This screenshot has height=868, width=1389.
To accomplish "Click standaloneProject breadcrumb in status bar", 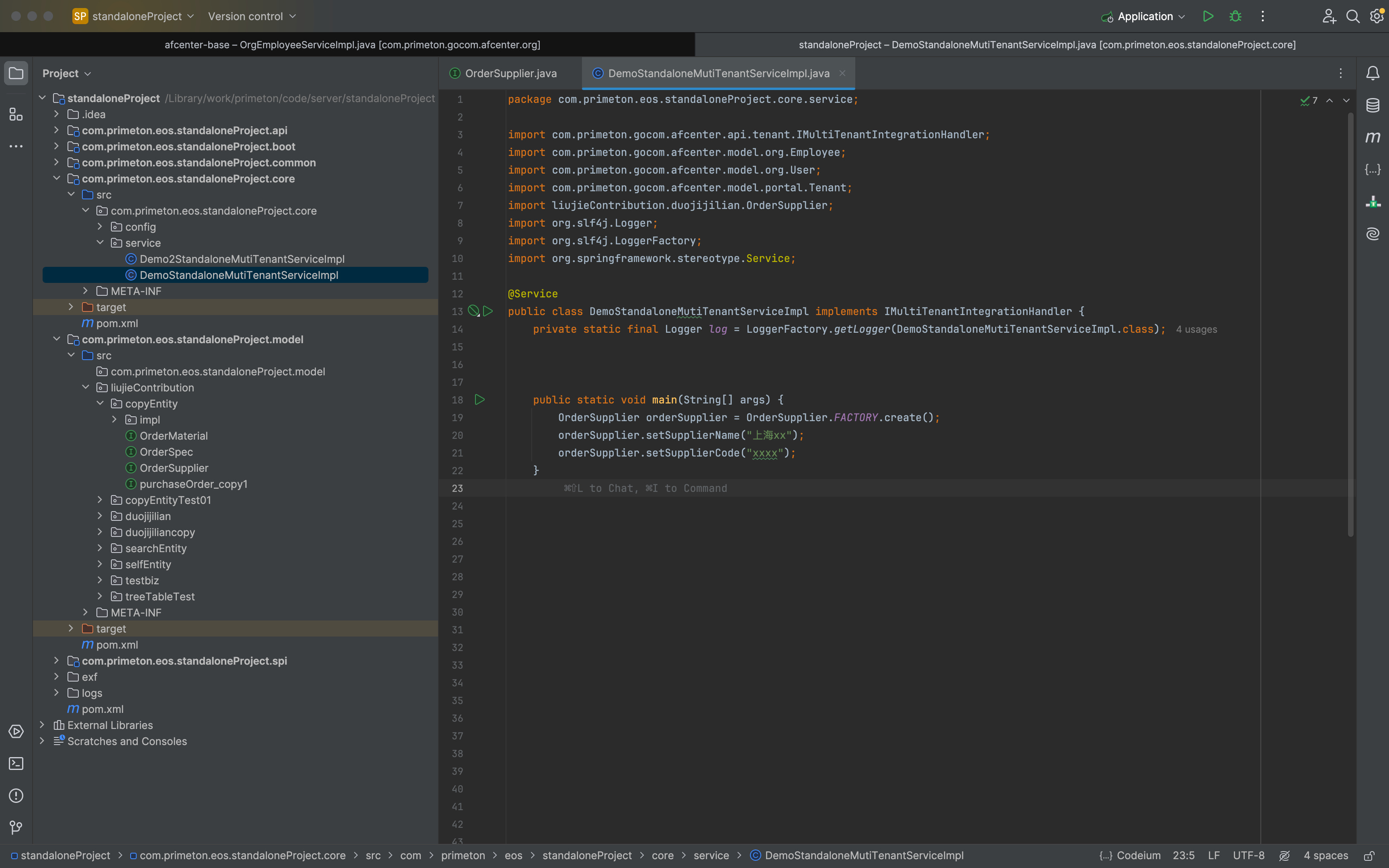I will click(x=60, y=856).
